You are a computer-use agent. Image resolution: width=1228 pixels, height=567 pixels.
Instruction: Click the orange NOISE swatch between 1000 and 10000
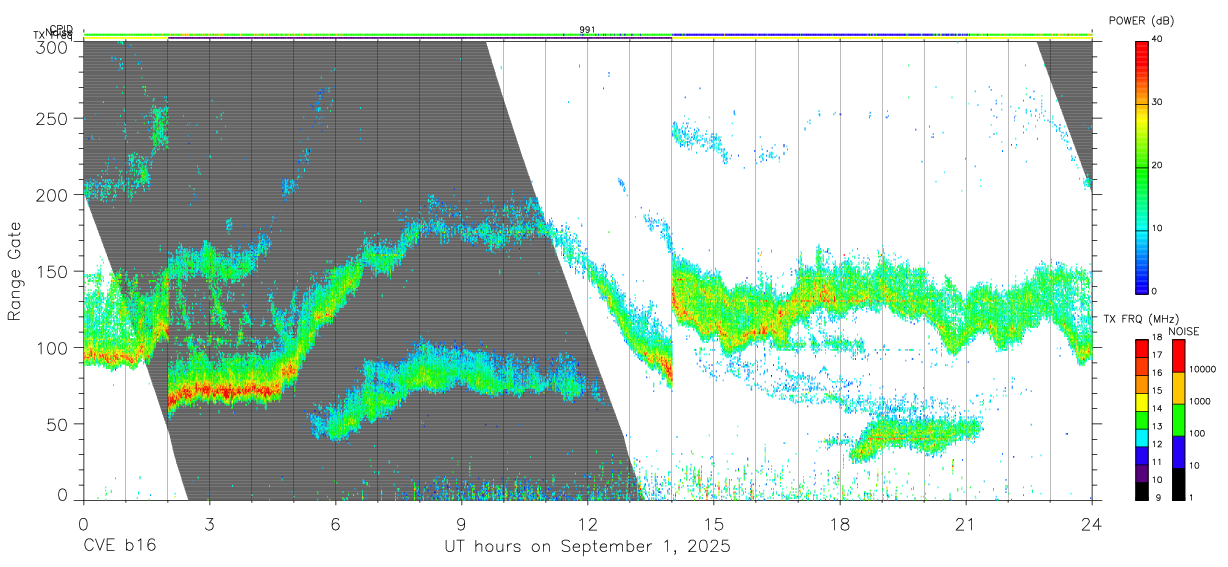coord(1178,387)
